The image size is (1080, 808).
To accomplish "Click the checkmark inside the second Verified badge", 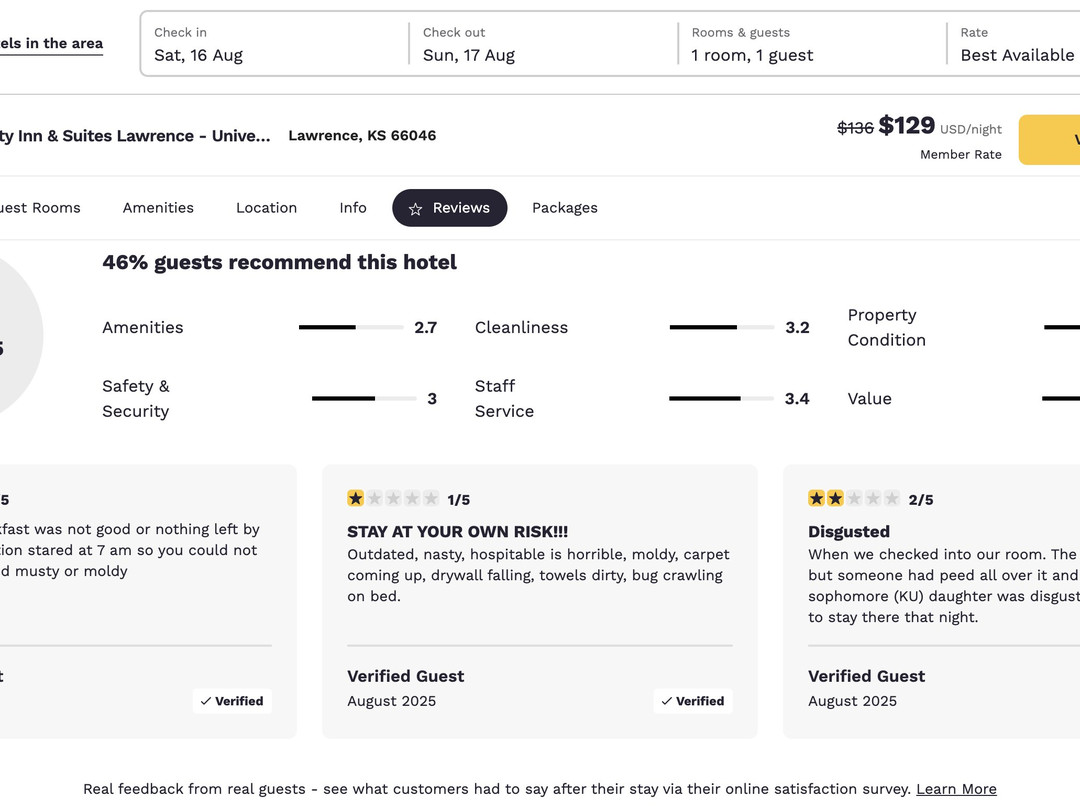I will pyautogui.click(x=668, y=701).
